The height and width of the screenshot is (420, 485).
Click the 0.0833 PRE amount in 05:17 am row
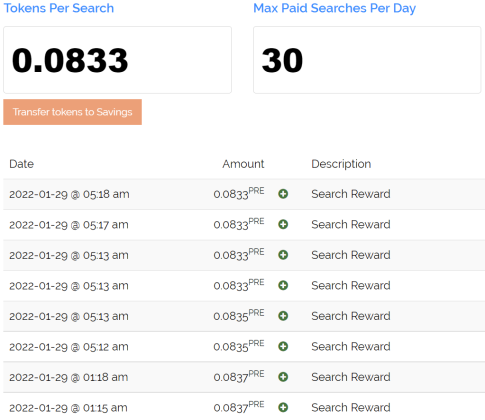(239, 223)
